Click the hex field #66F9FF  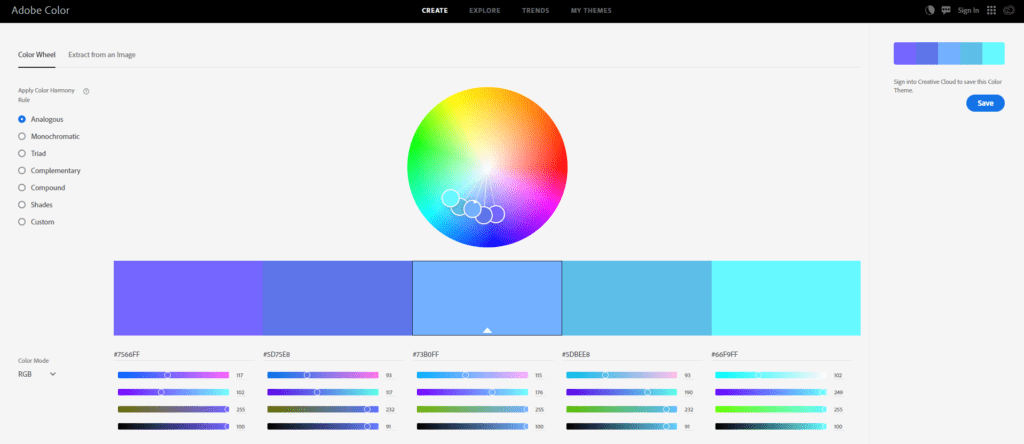781,355
